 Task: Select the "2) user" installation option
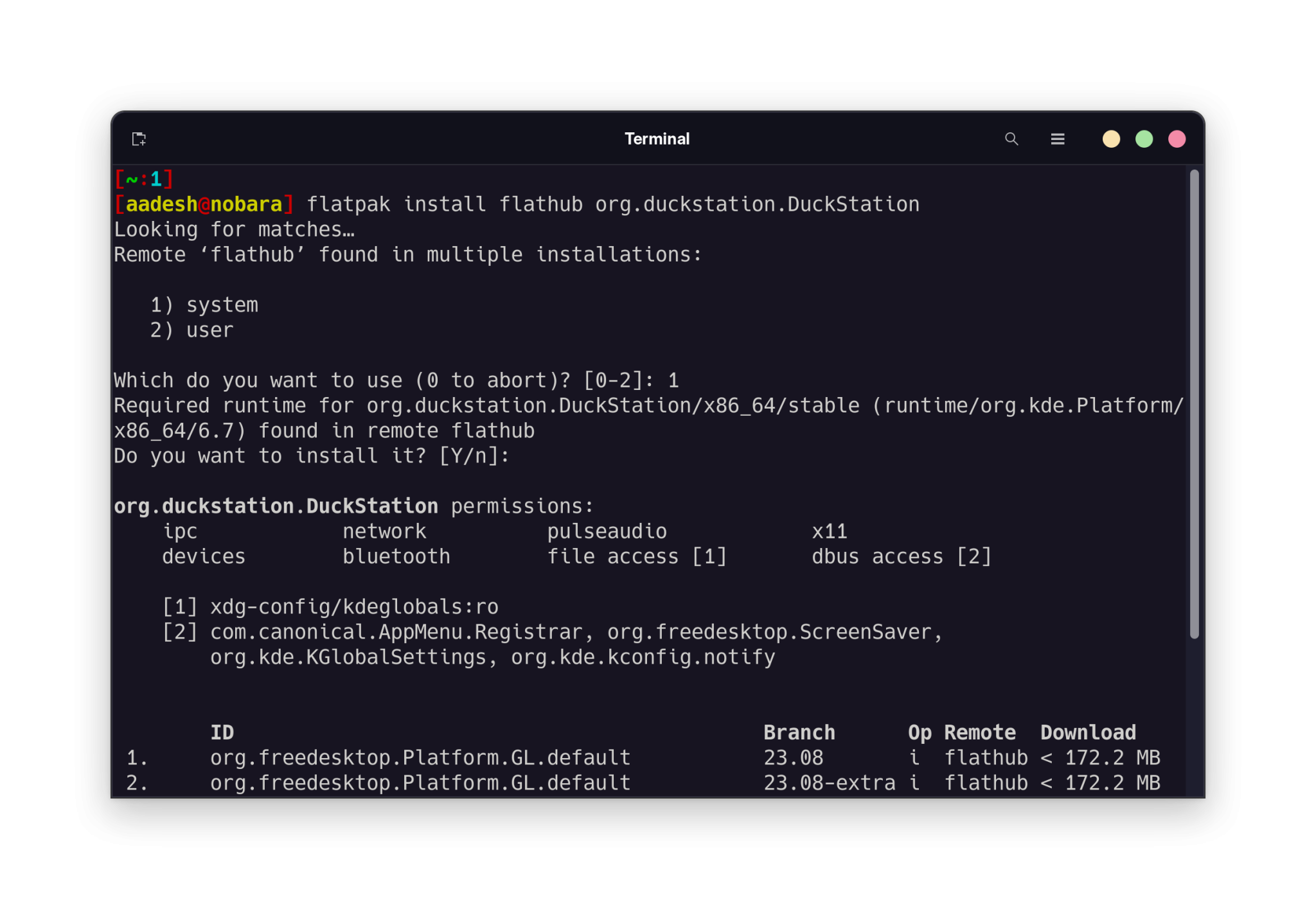(191, 330)
